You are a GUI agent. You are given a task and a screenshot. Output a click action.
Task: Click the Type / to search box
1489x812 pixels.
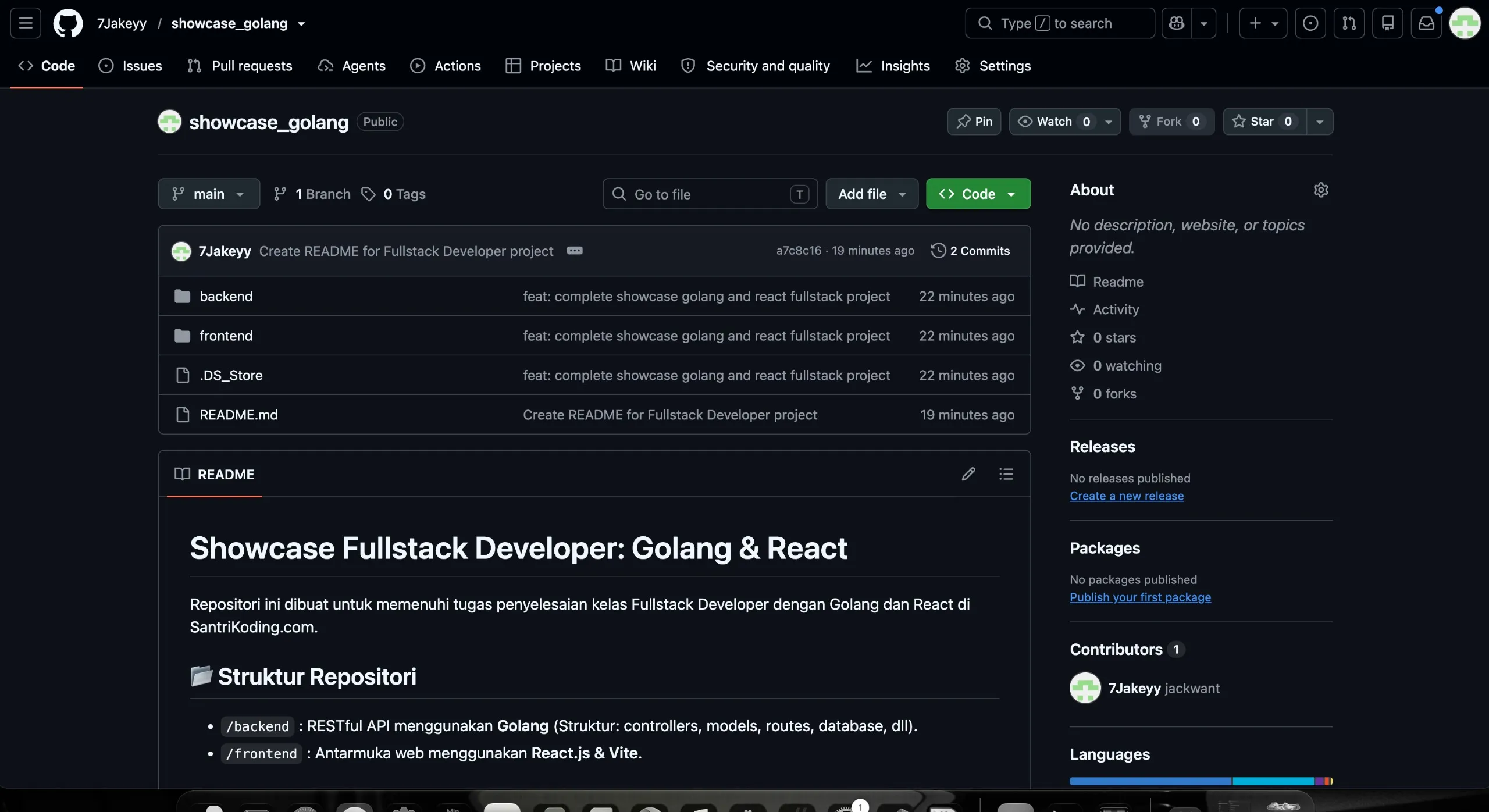[x=1060, y=23]
